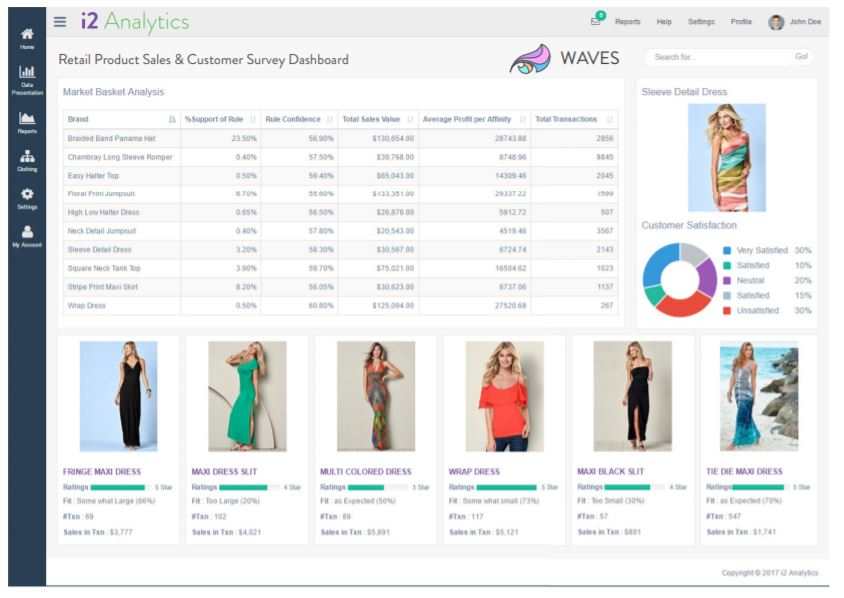Click Fringe Maxi Dress rating bar
844x598 pixels.
(x=121, y=488)
